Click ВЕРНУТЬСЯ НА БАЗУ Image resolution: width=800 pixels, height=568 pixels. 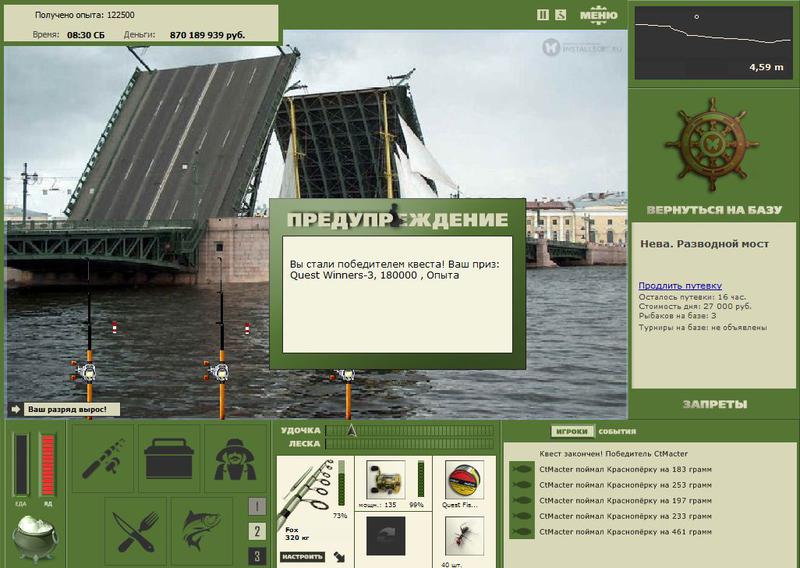click(x=714, y=210)
